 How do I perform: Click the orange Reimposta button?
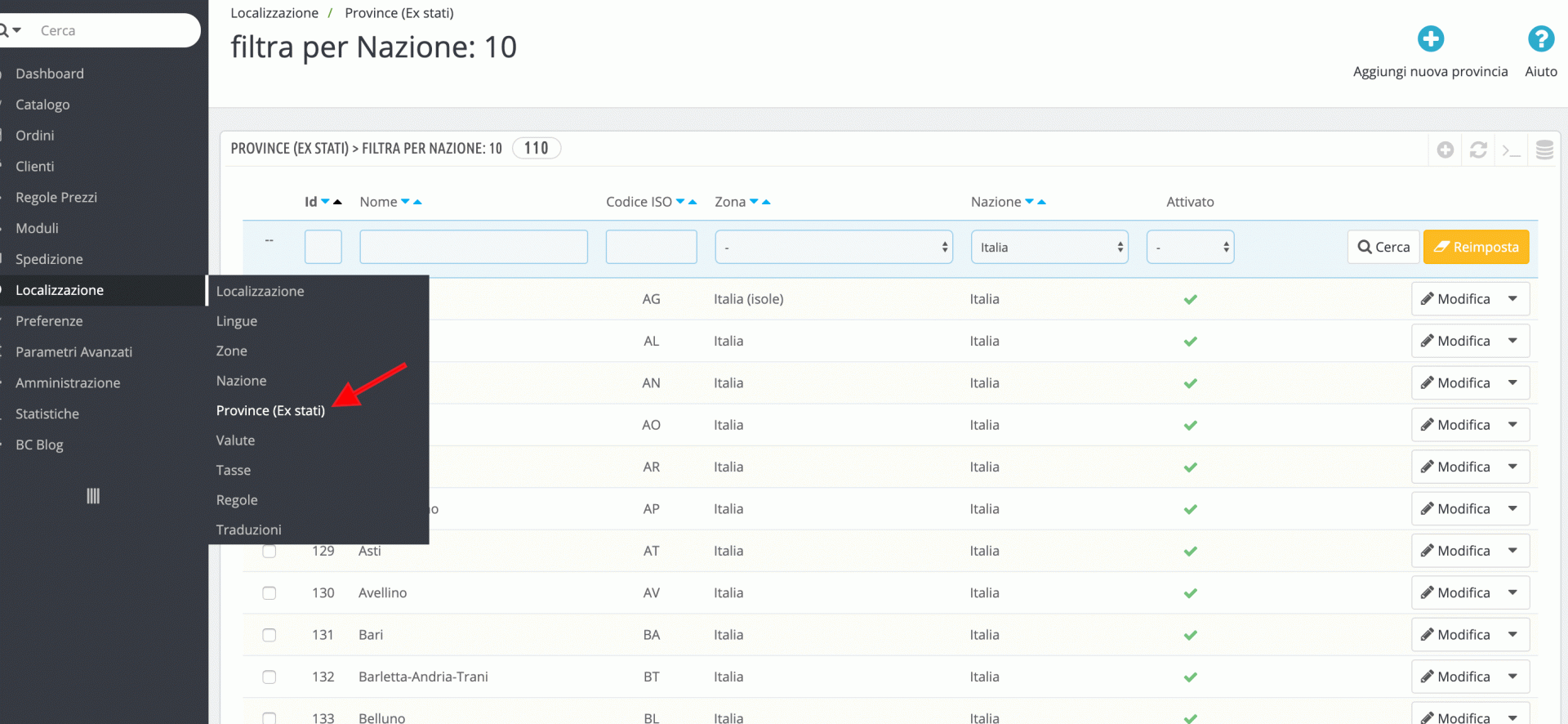click(1476, 247)
